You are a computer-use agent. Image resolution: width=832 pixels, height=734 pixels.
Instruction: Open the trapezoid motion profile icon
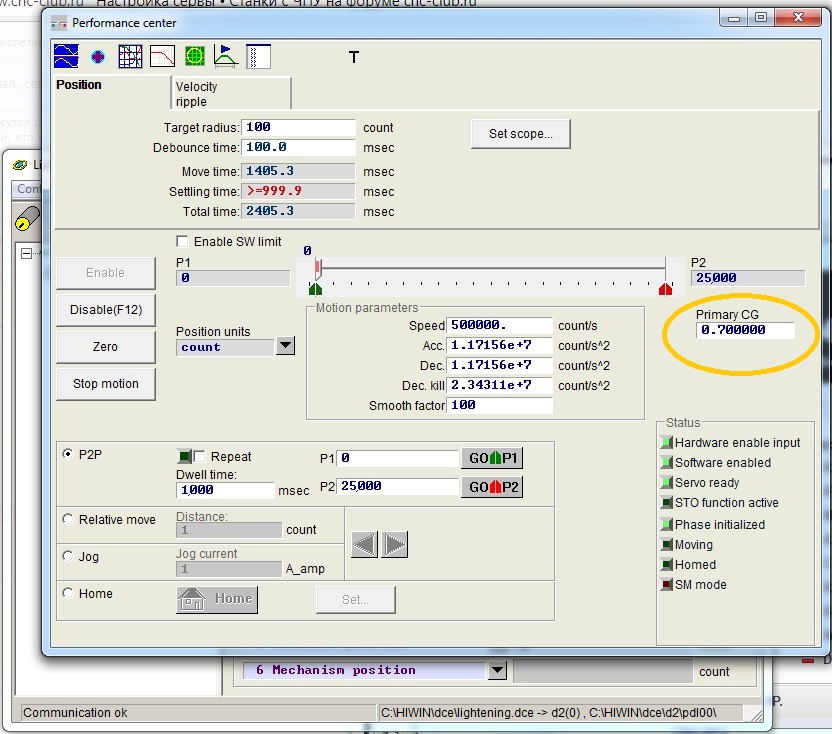point(226,56)
